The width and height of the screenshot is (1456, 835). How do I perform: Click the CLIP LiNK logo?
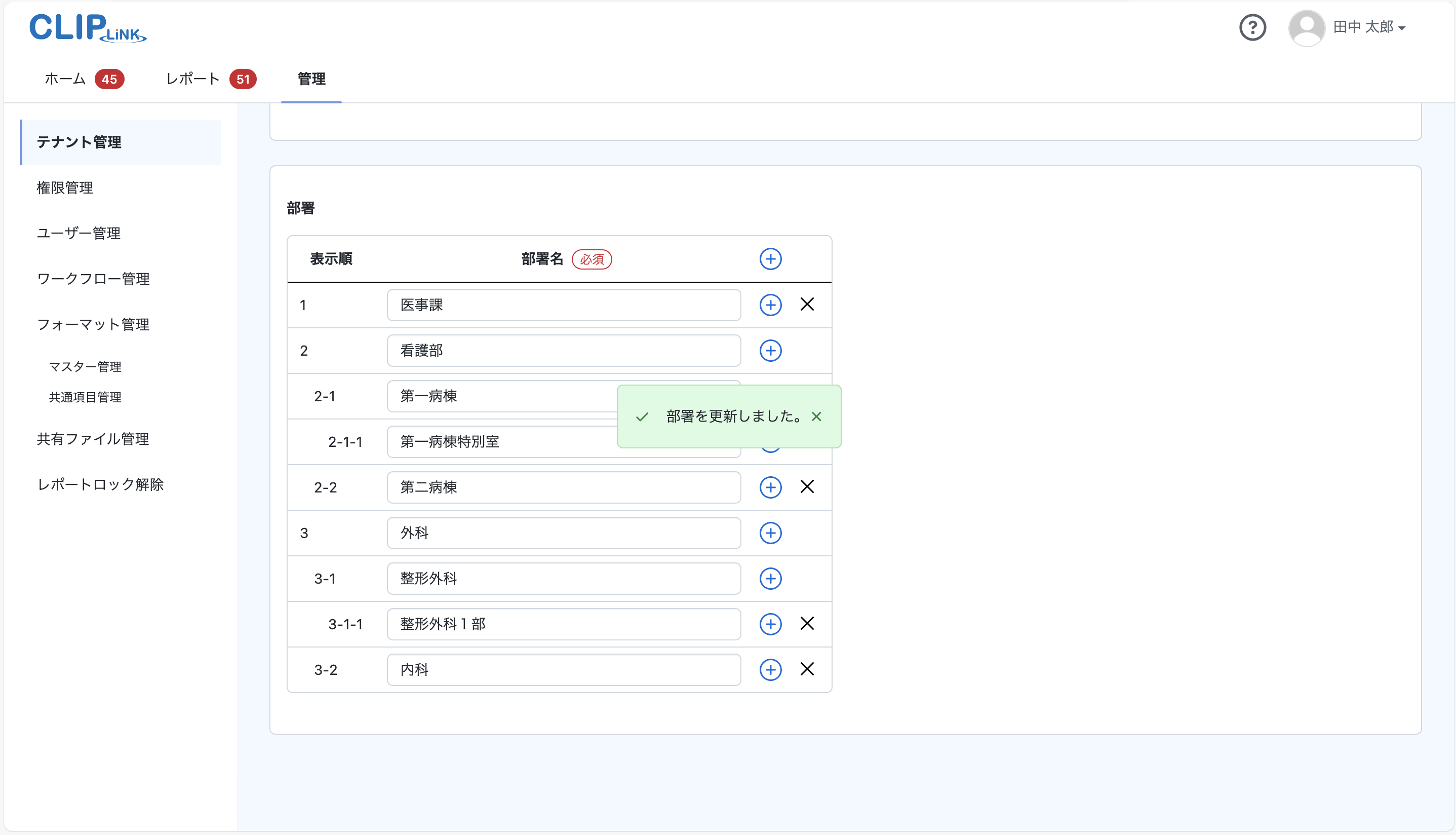88,27
